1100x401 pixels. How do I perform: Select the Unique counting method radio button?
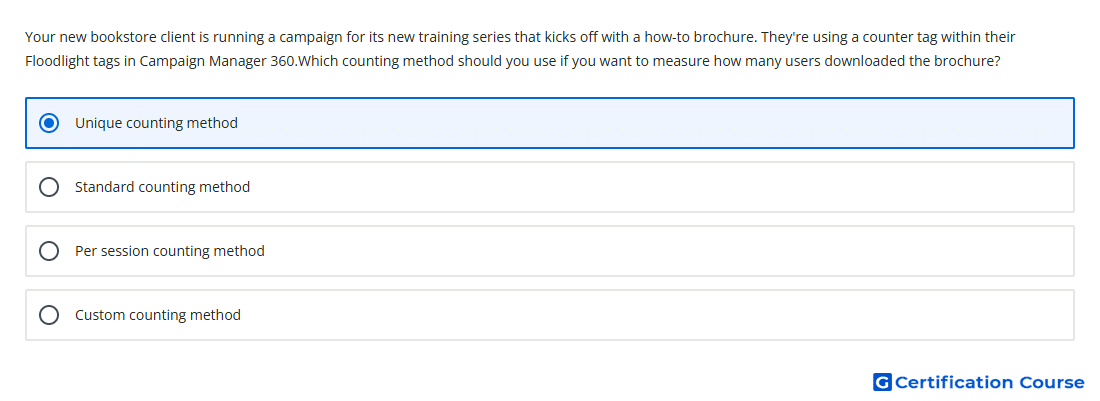(49, 123)
